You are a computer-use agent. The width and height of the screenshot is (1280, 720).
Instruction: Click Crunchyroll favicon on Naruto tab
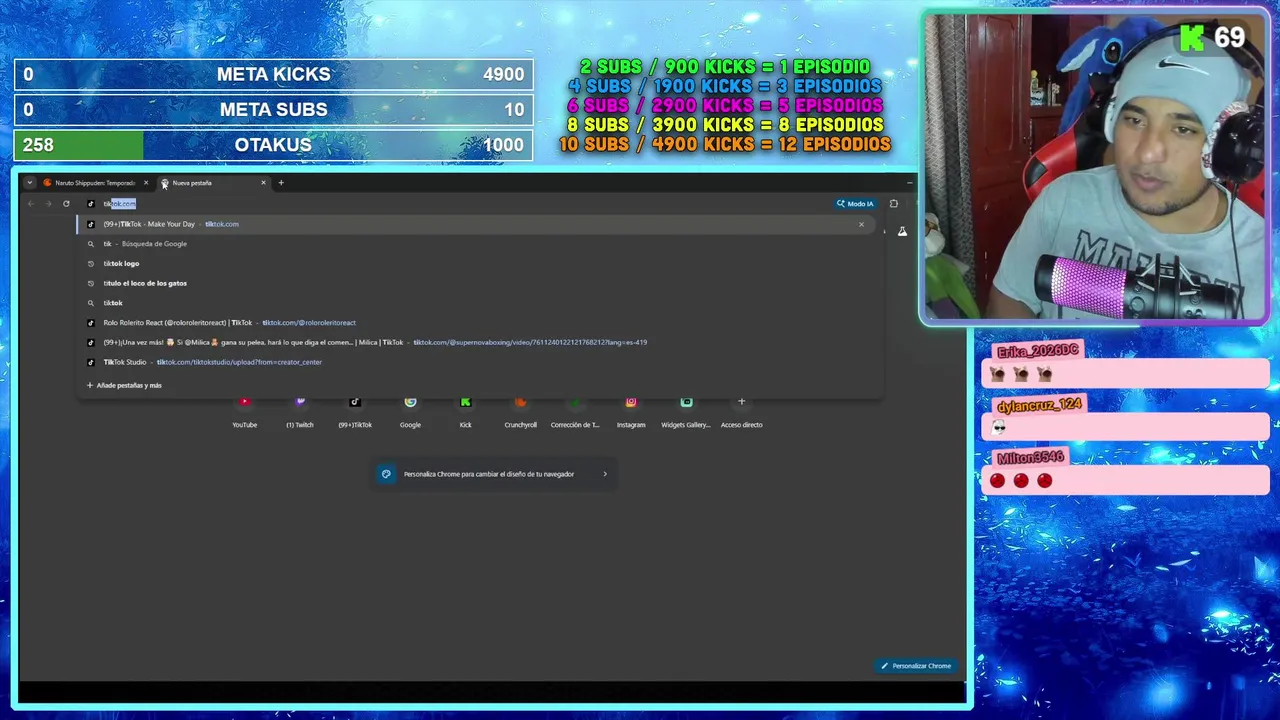click(47, 183)
